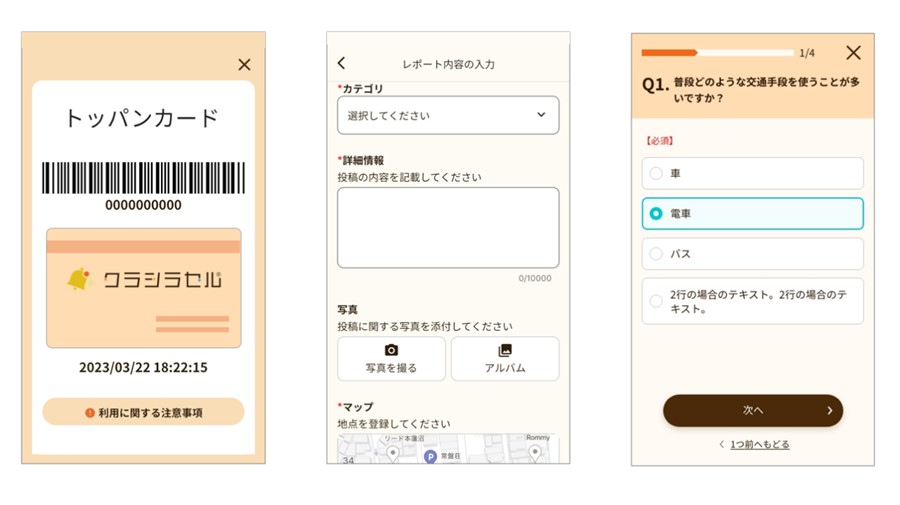
Task: Select the バス radio option
Action: pyautogui.click(x=752, y=254)
